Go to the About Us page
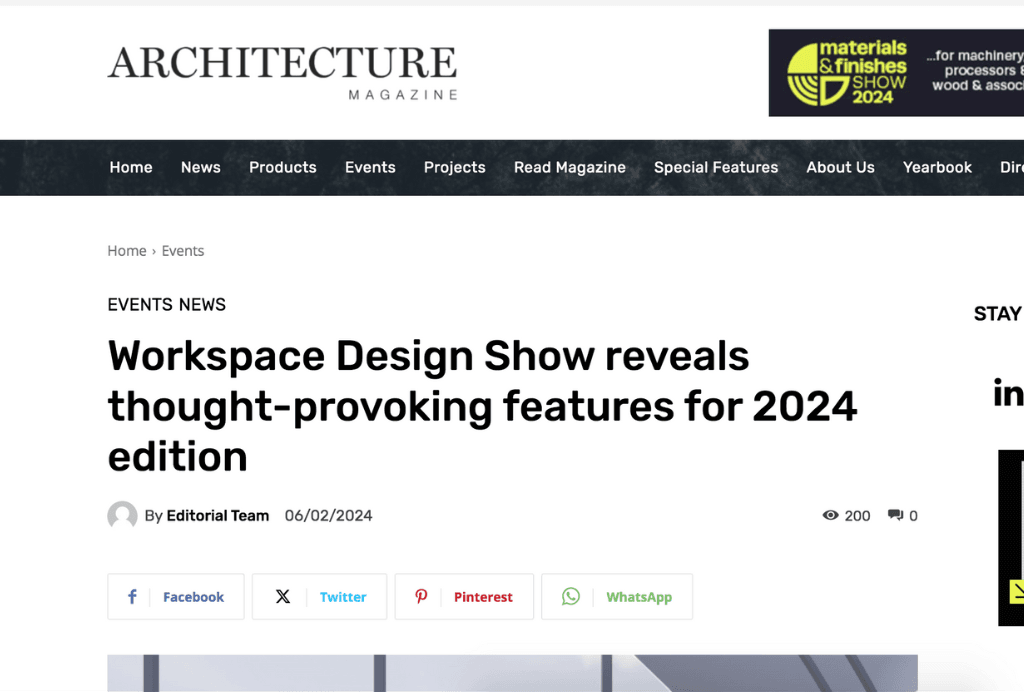 (840, 168)
